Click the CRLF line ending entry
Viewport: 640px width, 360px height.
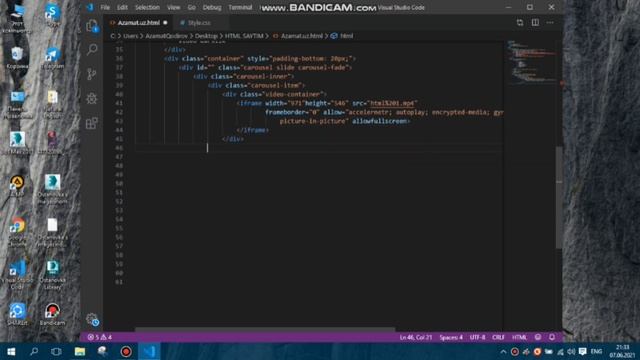click(498, 337)
